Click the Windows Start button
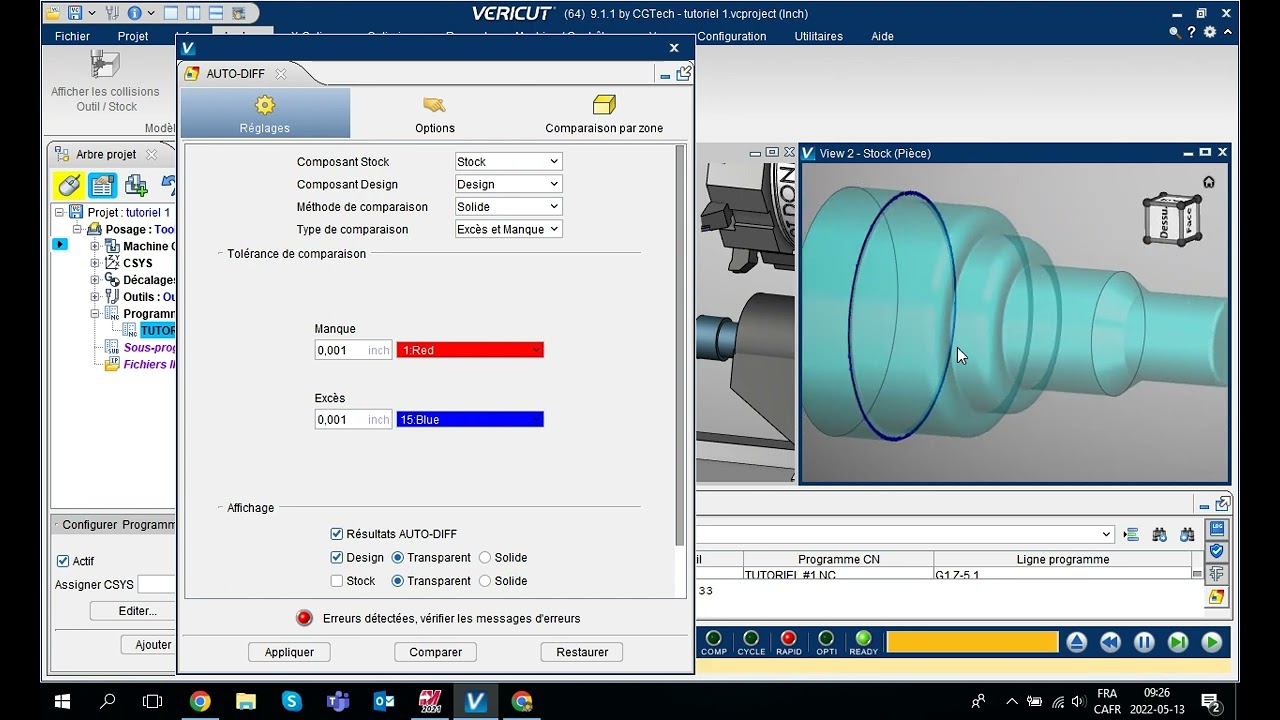 pos(62,701)
